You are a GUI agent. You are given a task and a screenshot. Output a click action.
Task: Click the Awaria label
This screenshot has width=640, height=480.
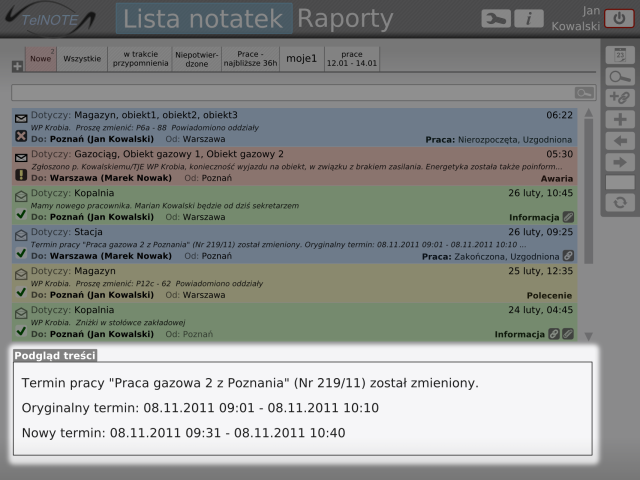pos(557,179)
